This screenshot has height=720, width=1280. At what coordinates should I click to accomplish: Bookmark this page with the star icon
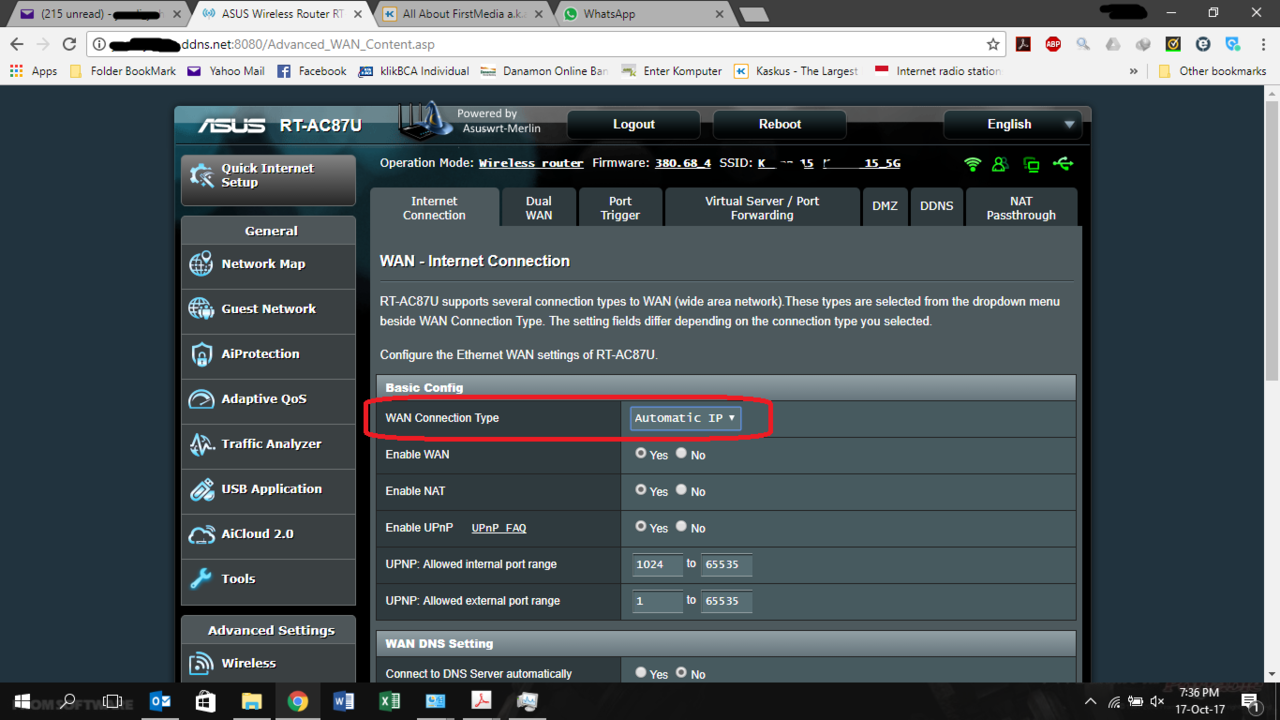click(x=992, y=44)
